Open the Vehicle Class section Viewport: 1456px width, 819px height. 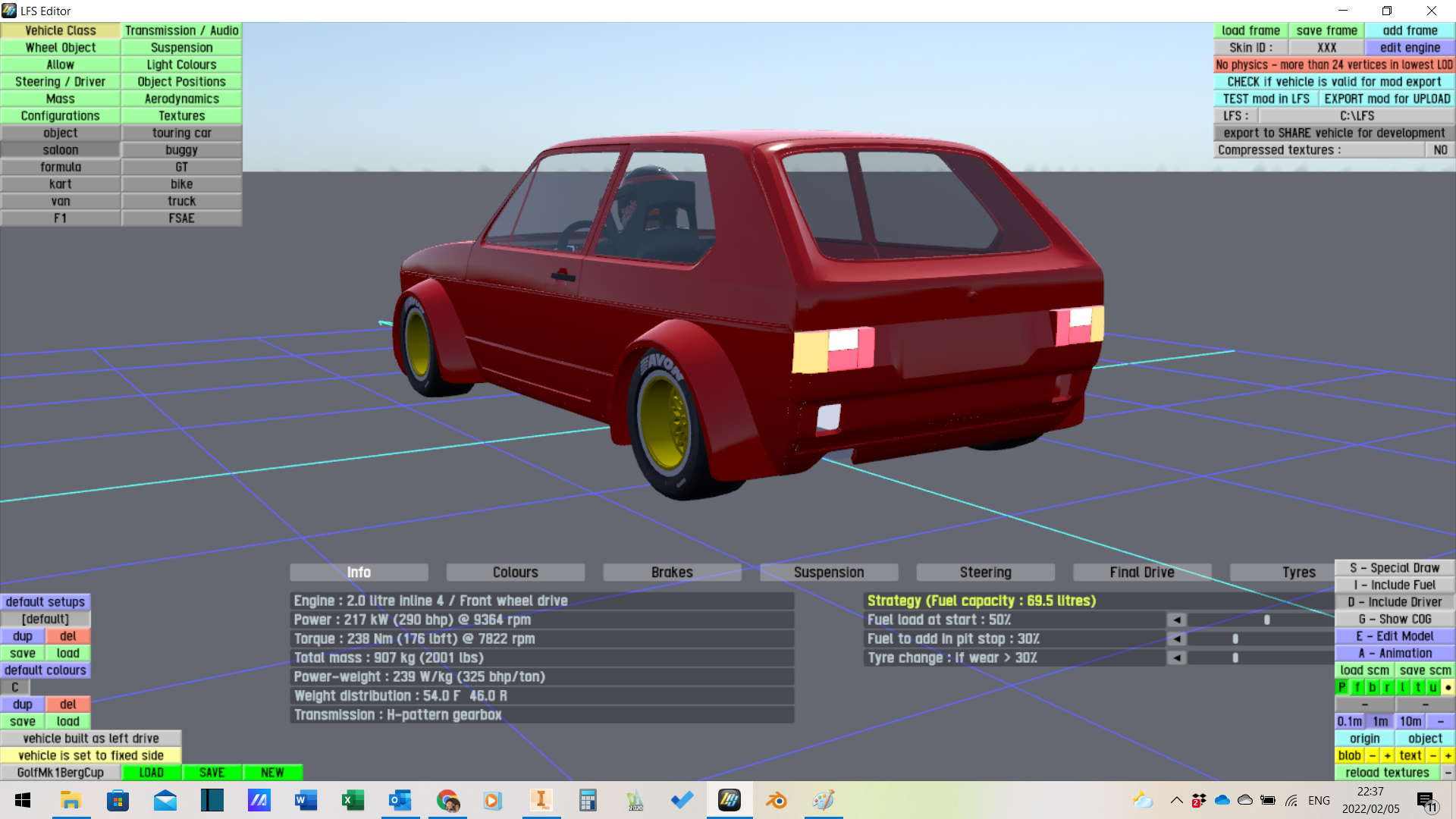61,30
